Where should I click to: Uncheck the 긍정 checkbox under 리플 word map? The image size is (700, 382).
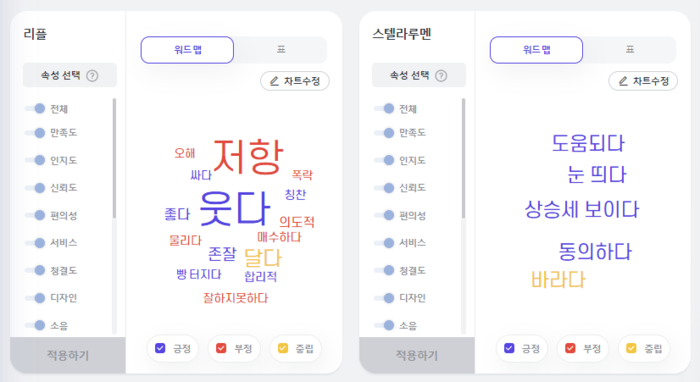160,348
